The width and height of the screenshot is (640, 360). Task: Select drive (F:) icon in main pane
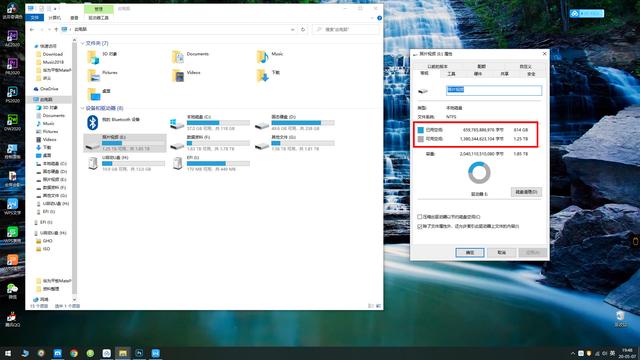pyautogui.click(x=177, y=145)
